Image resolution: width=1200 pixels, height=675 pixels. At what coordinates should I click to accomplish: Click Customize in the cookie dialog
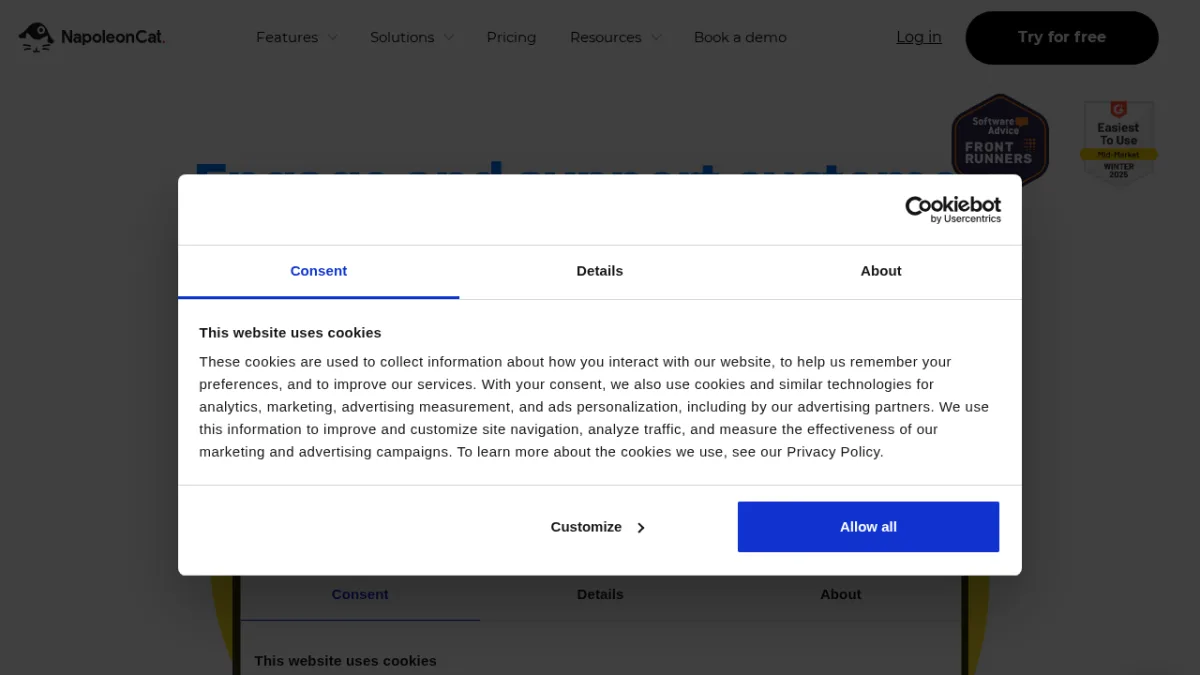598,527
